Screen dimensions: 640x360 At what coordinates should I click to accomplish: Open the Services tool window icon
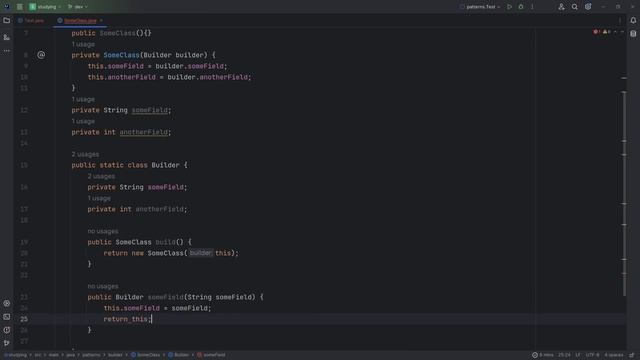tap(7, 303)
